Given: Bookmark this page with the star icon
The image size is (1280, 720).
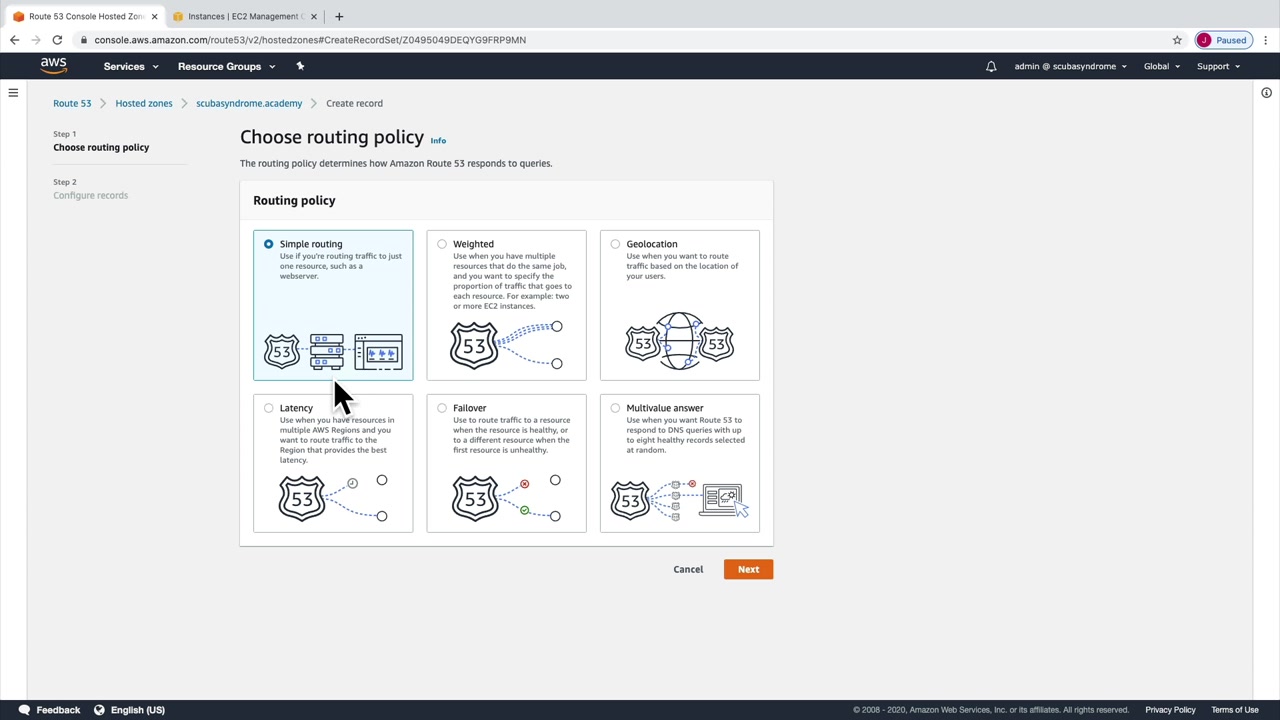Looking at the screenshot, I should (1177, 40).
